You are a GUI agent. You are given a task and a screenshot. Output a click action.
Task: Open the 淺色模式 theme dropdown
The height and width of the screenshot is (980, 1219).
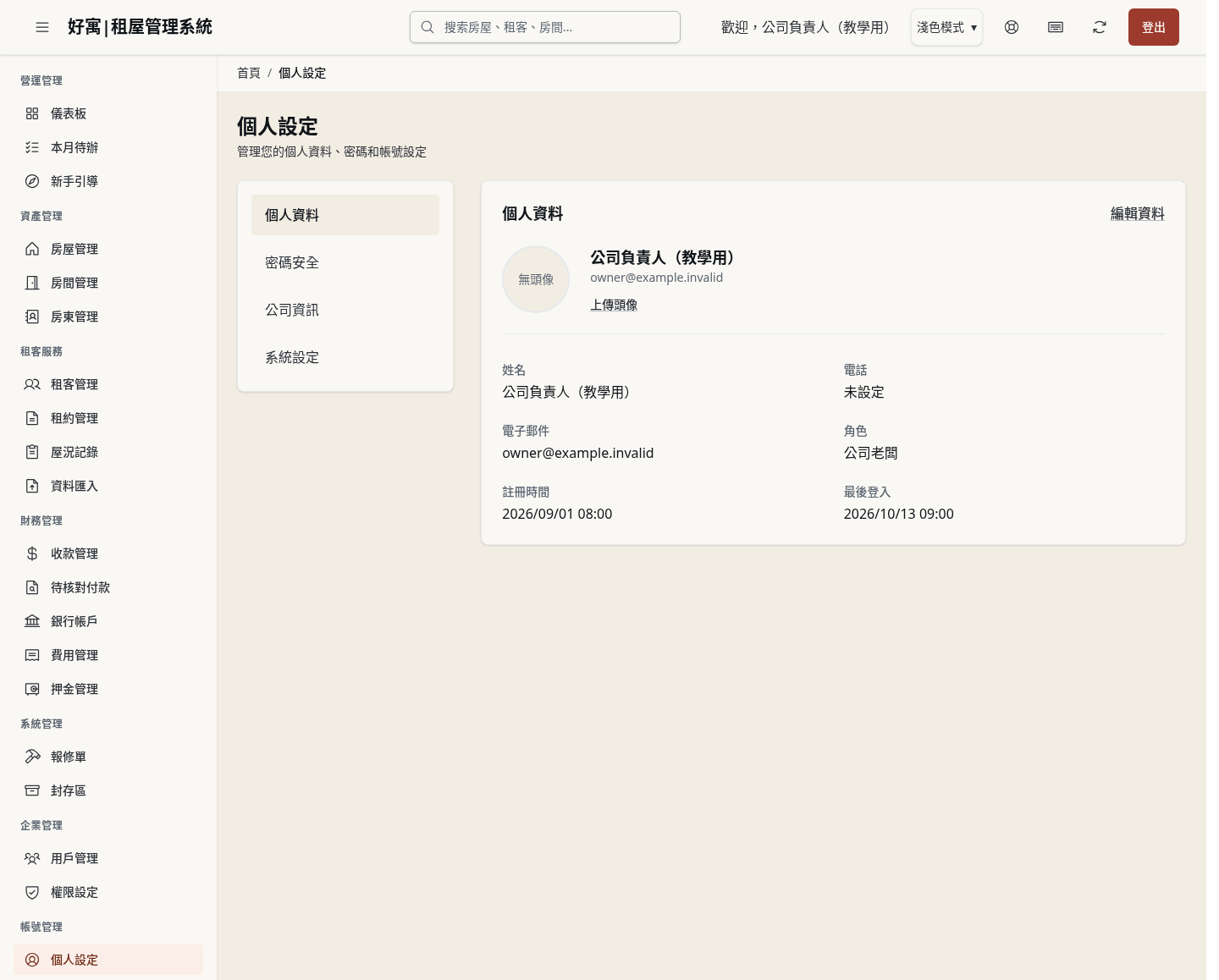click(946, 27)
